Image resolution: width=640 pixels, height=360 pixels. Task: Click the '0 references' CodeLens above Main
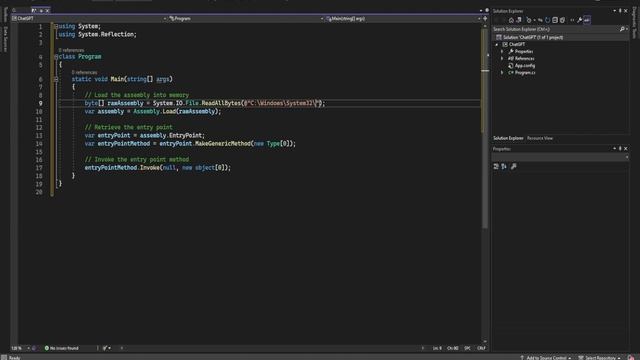click(x=84, y=72)
